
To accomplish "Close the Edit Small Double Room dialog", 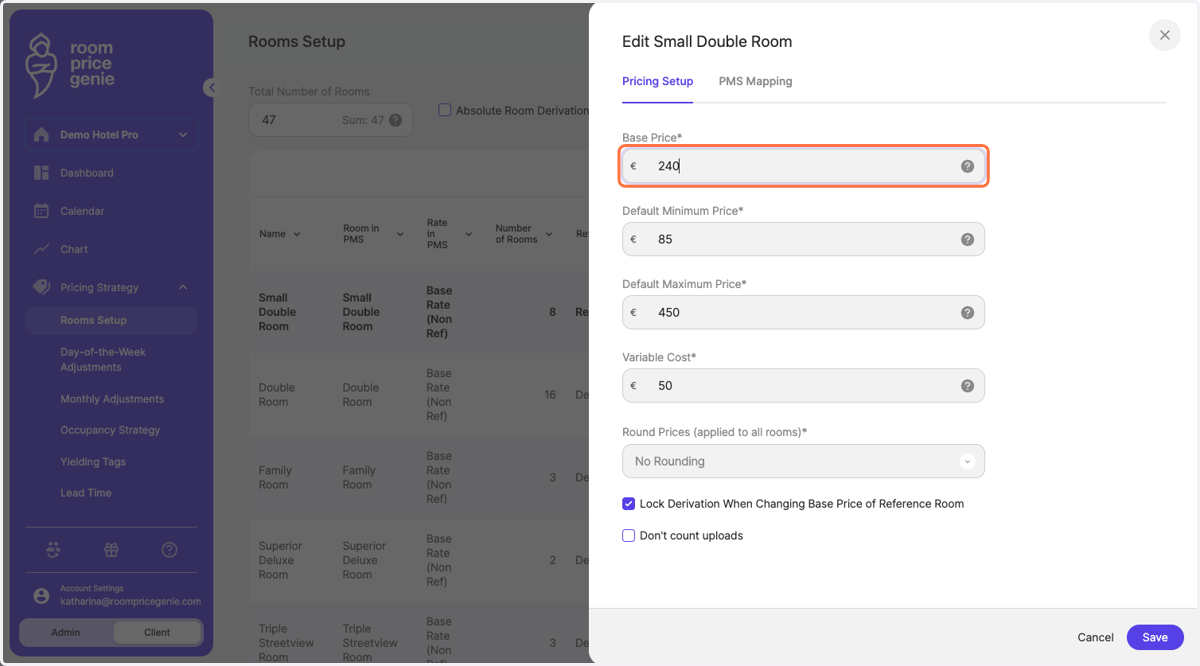I will coord(1164,35).
